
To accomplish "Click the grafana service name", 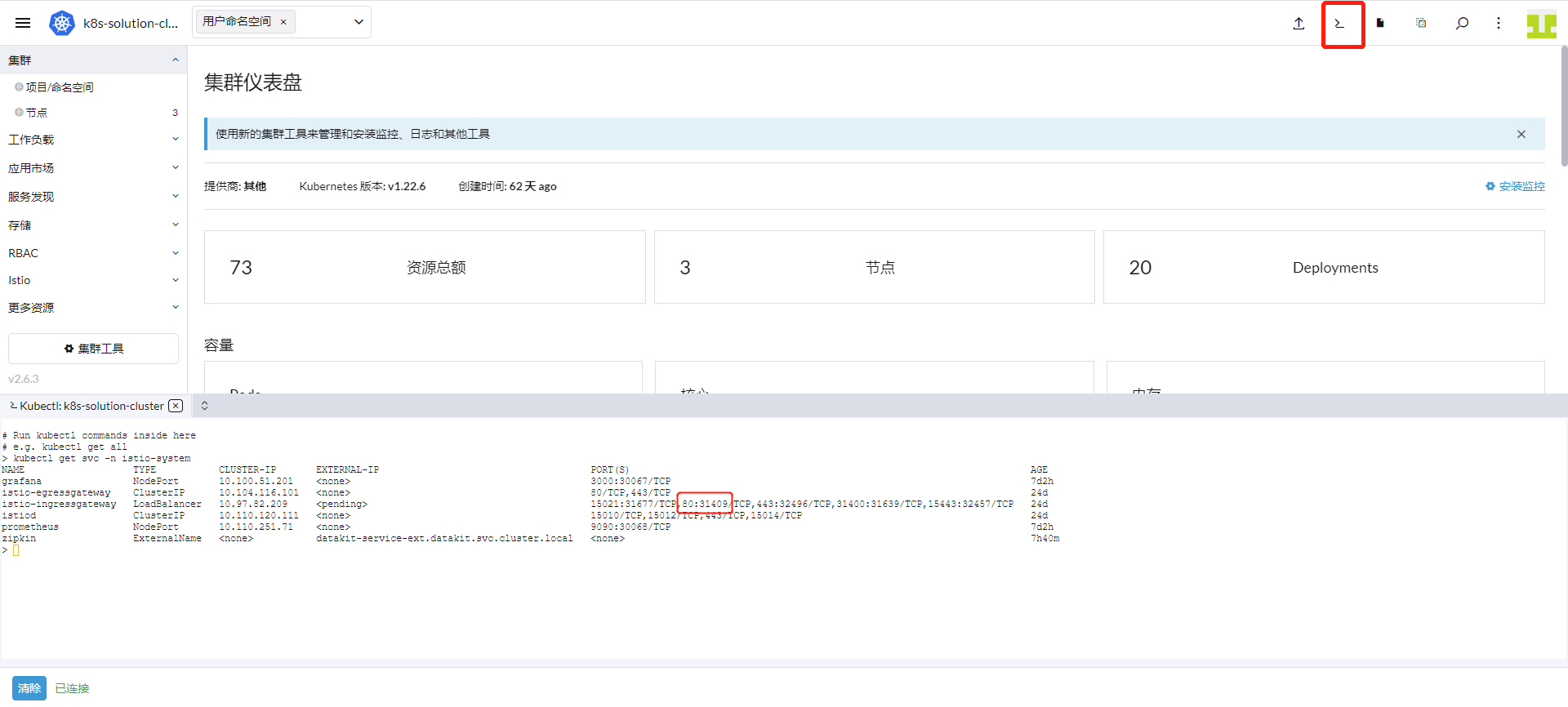I will [x=21, y=482].
